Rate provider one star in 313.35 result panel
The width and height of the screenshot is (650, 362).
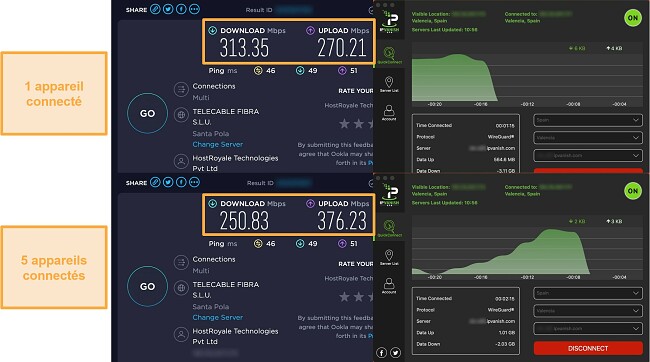pyautogui.click(x=344, y=124)
